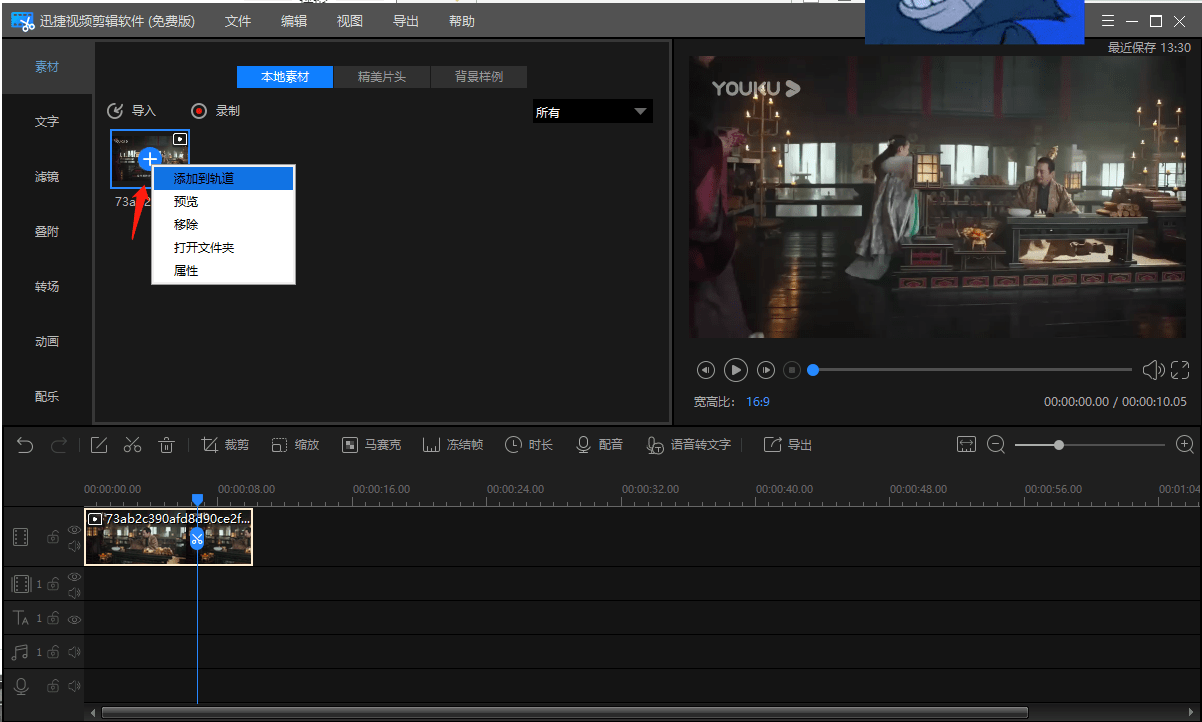Select the 缩放 zoom tool
Screen dimensions: 1202x722
point(295,445)
